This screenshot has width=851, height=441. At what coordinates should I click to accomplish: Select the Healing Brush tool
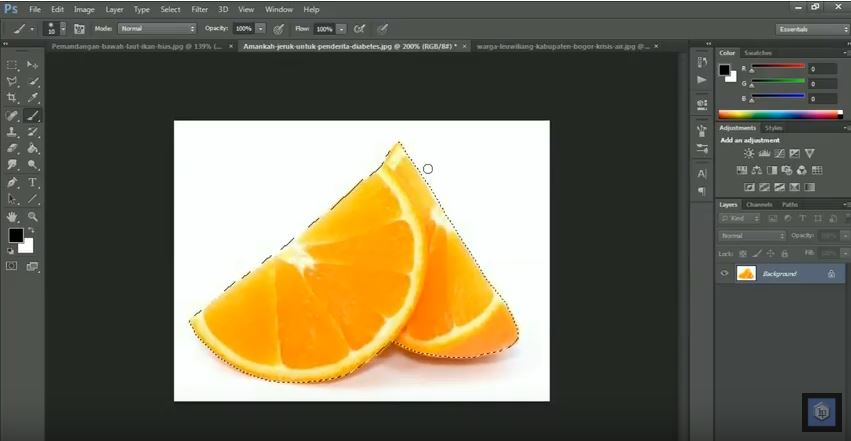click(12, 115)
